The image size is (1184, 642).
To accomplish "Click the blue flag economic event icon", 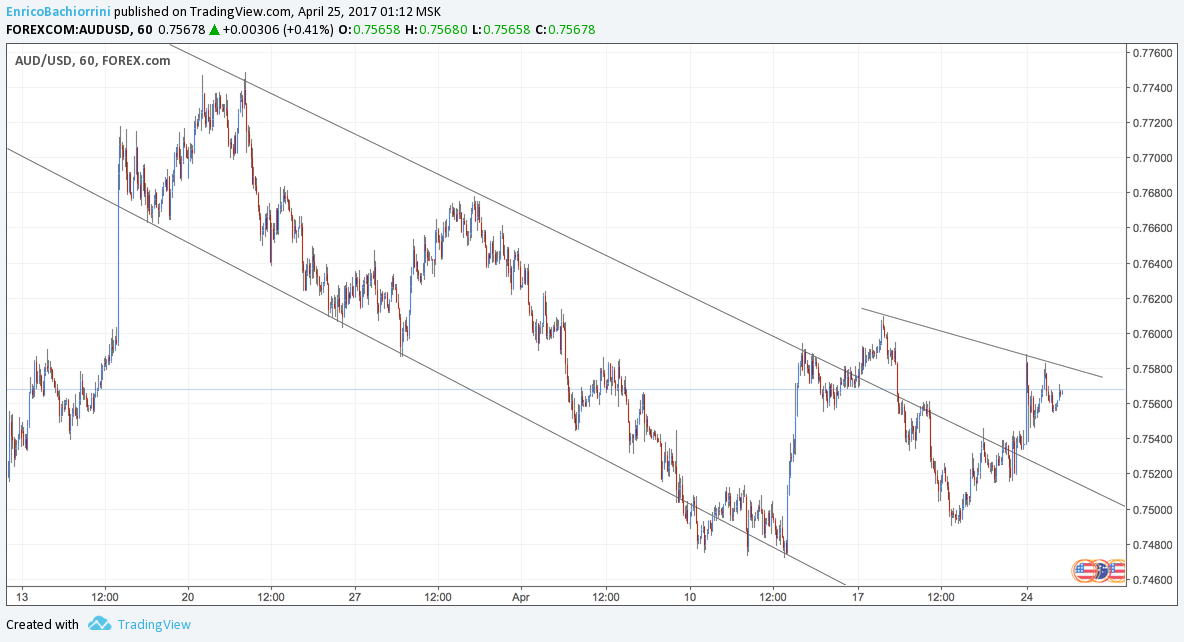I will 1100,571.
